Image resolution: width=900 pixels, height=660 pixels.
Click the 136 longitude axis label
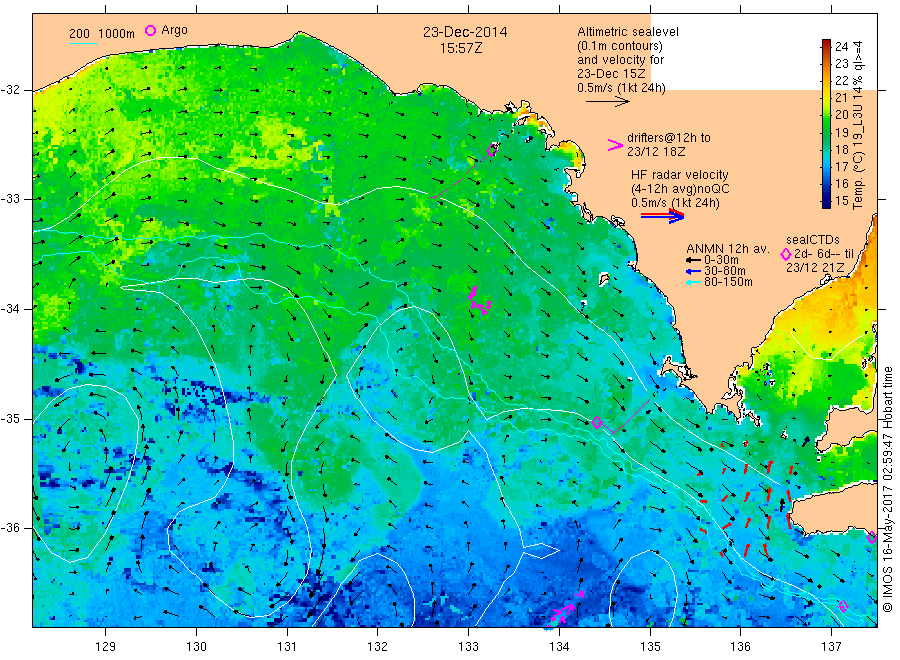740,647
